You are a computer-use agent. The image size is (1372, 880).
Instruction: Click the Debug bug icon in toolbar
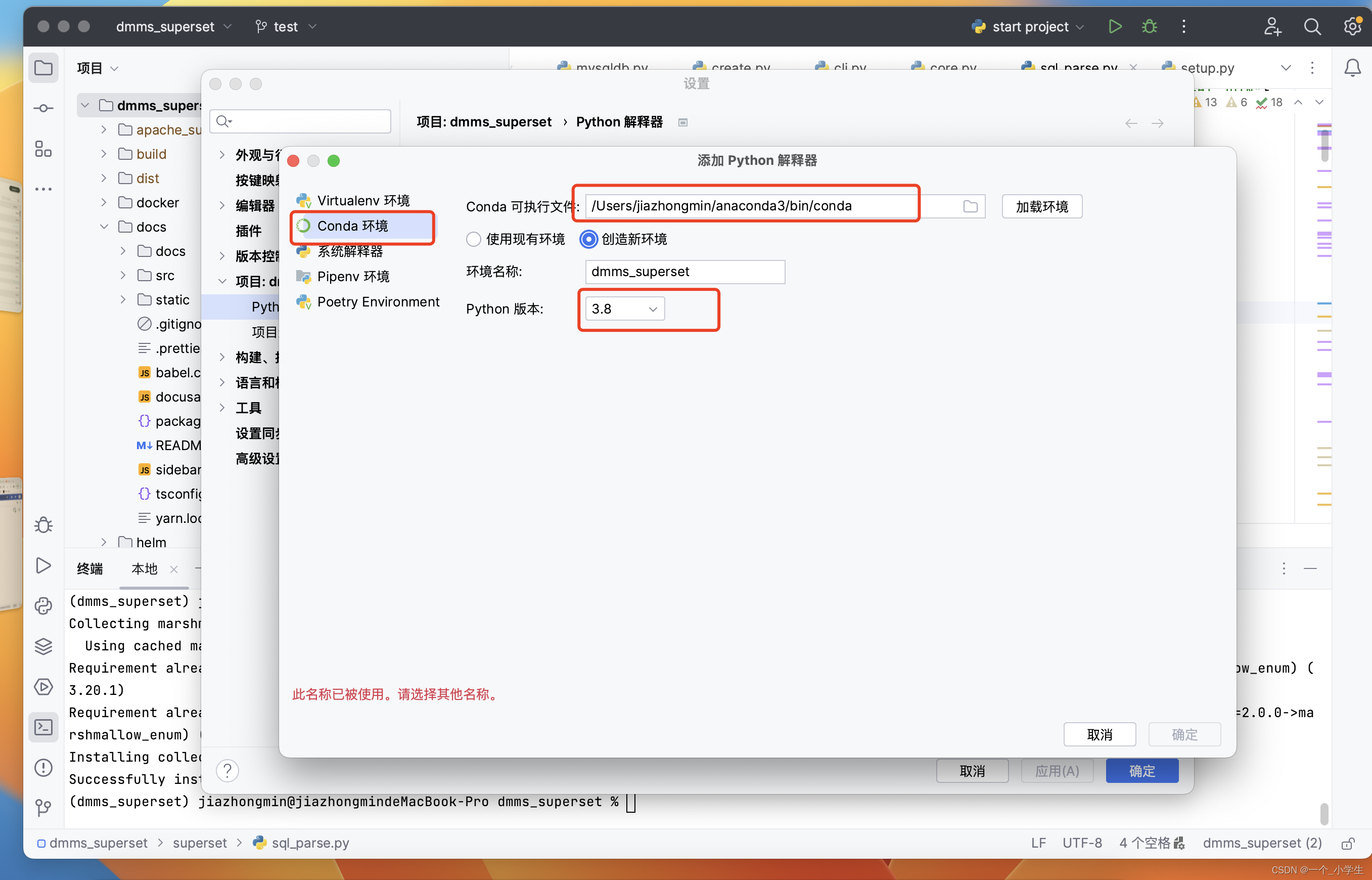click(x=1149, y=26)
